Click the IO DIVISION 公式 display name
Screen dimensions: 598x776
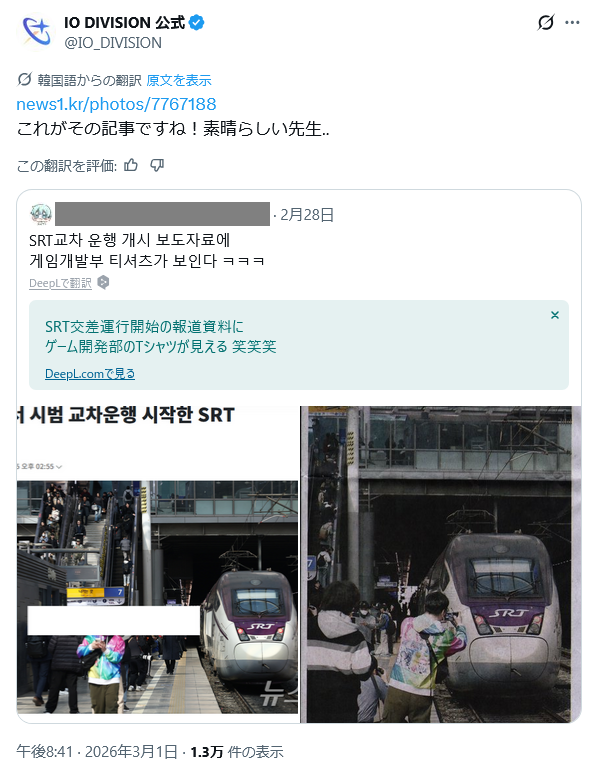tap(124, 23)
